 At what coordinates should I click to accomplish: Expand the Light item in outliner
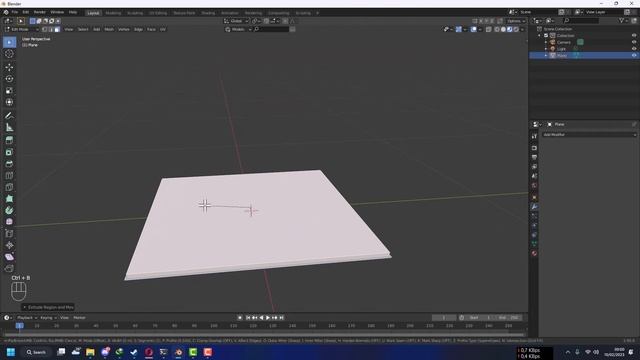tap(546, 49)
